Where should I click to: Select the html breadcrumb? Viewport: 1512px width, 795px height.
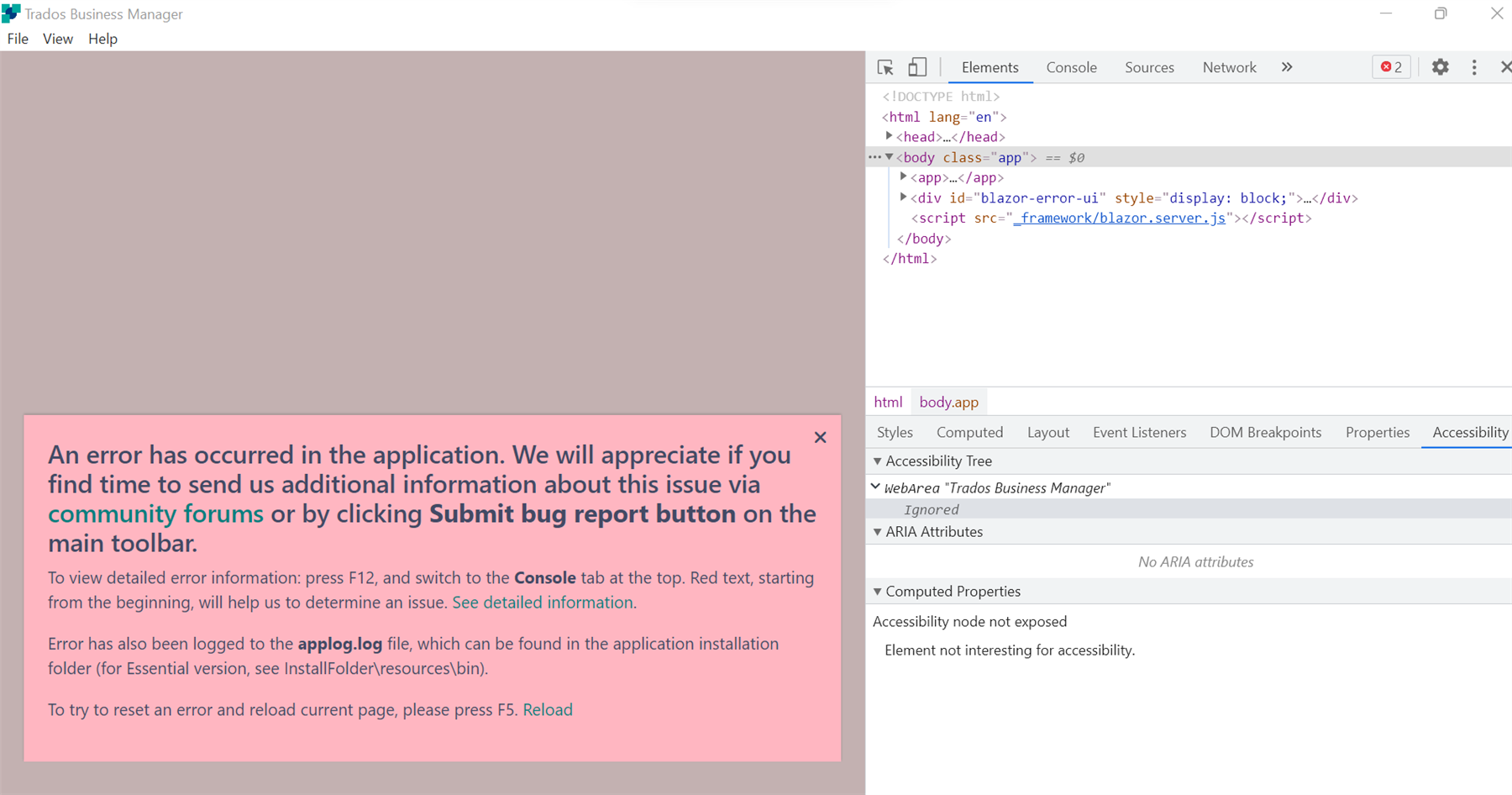tap(888, 402)
